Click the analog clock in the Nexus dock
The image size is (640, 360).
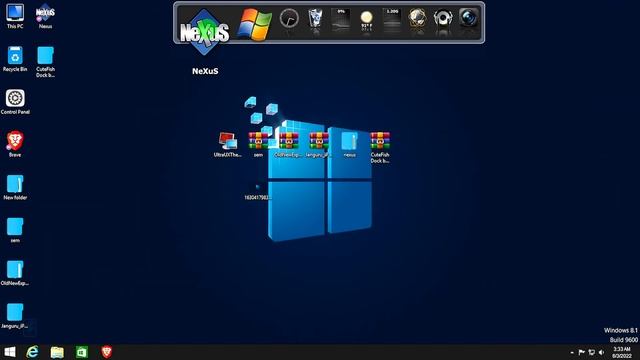pos(289,18)
